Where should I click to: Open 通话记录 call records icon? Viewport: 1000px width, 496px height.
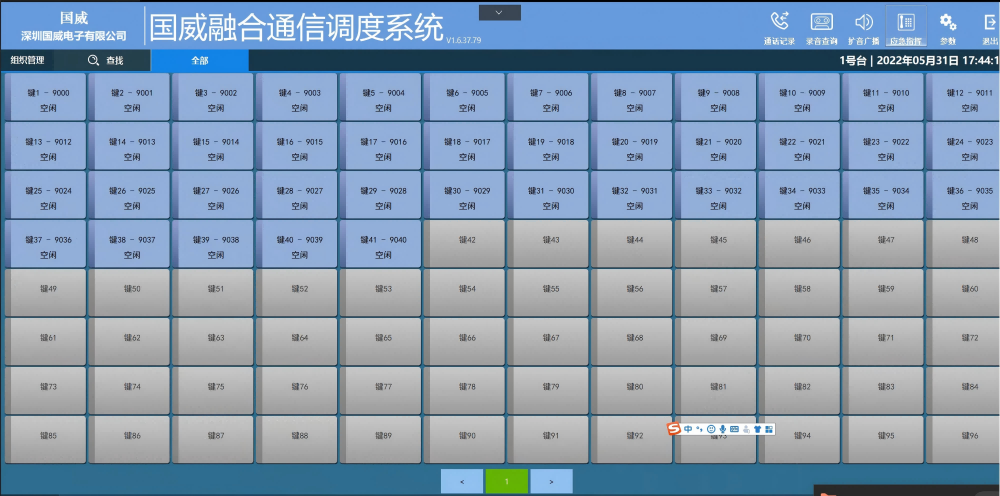click(x=779, y=27)
